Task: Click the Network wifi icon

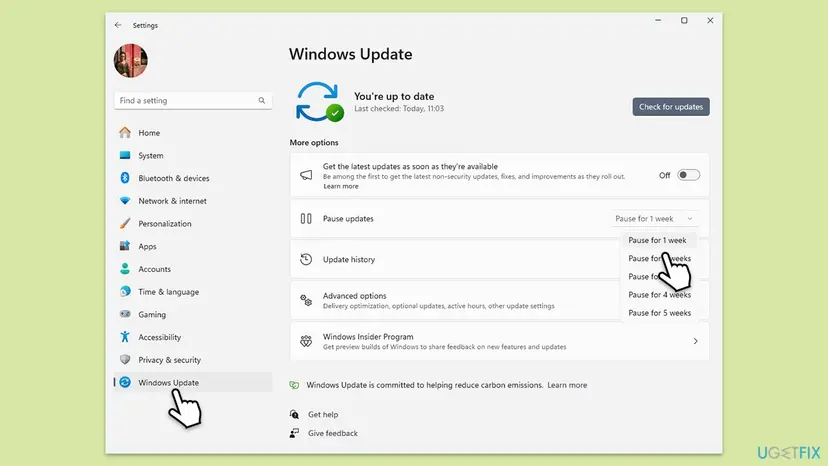Action: tap(125, 201)
